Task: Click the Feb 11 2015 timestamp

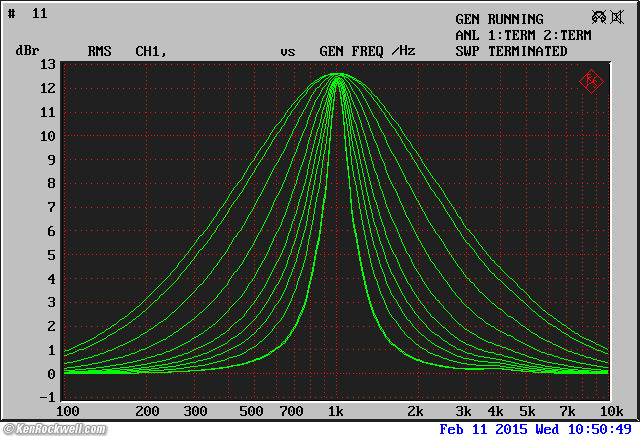Action: (483, 429)
